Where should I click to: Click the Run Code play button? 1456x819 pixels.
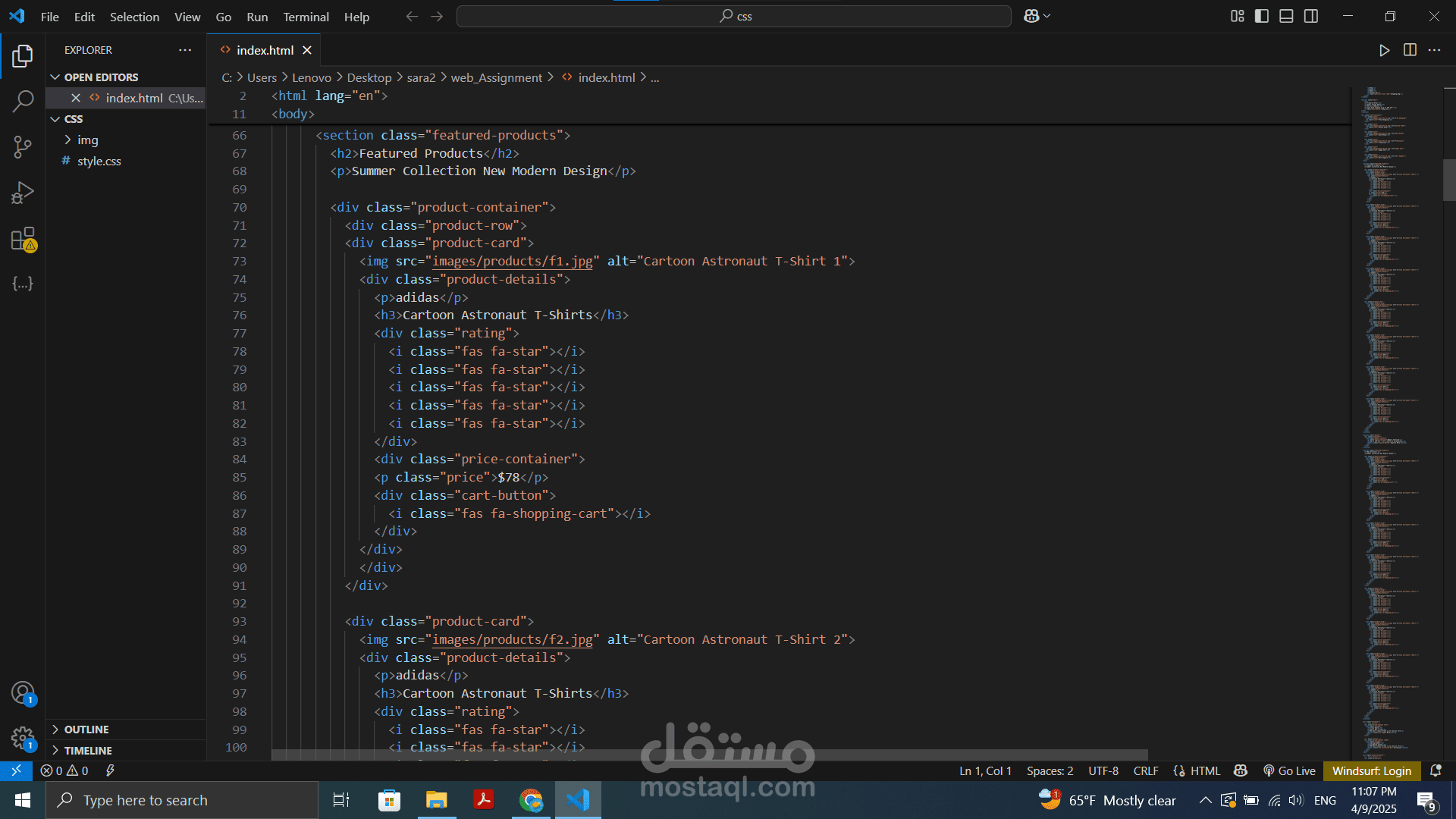(x=1384, y=50)
